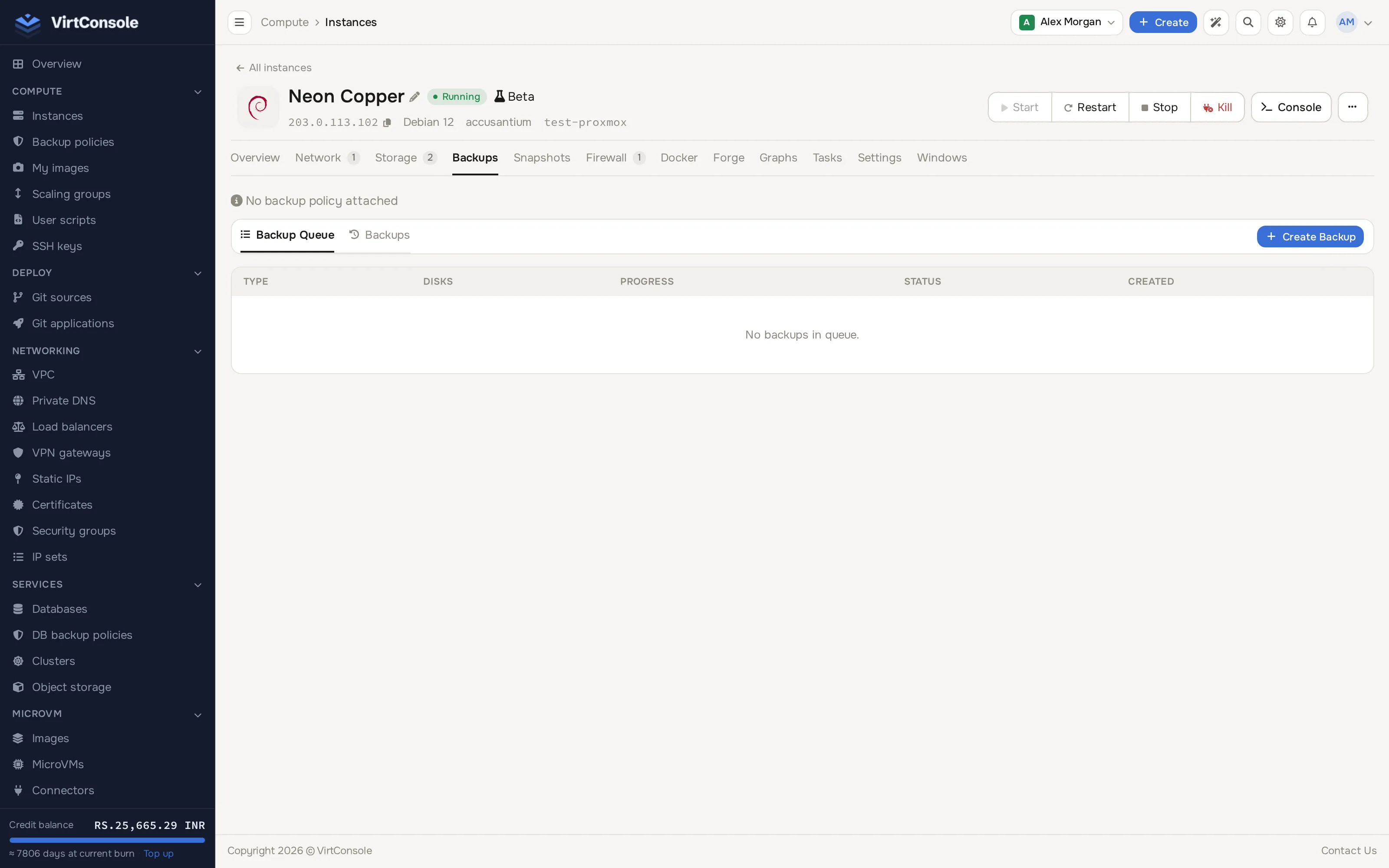Open Load balancers in sidebar
1389x868 pixels.
coord(72,427)
